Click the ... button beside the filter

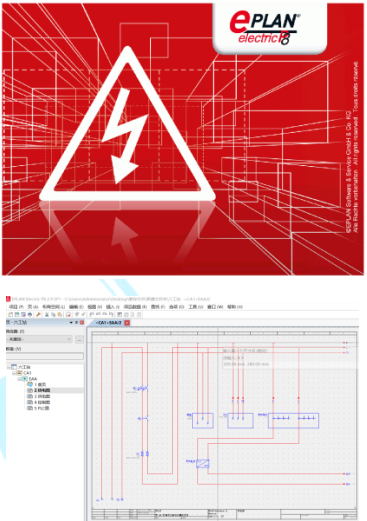click(x=79, y=340)
